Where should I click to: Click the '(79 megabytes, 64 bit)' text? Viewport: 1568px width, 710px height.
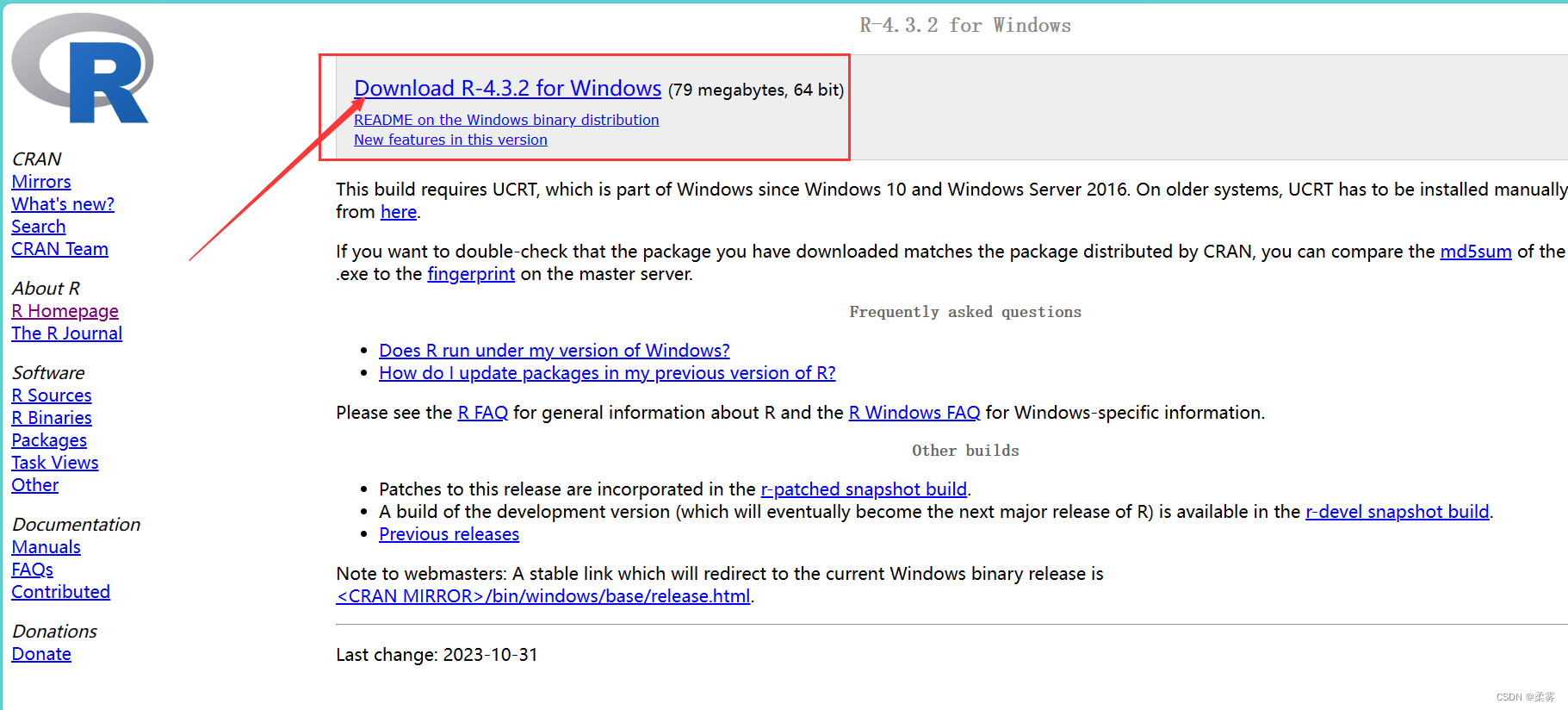click(756, 90)
